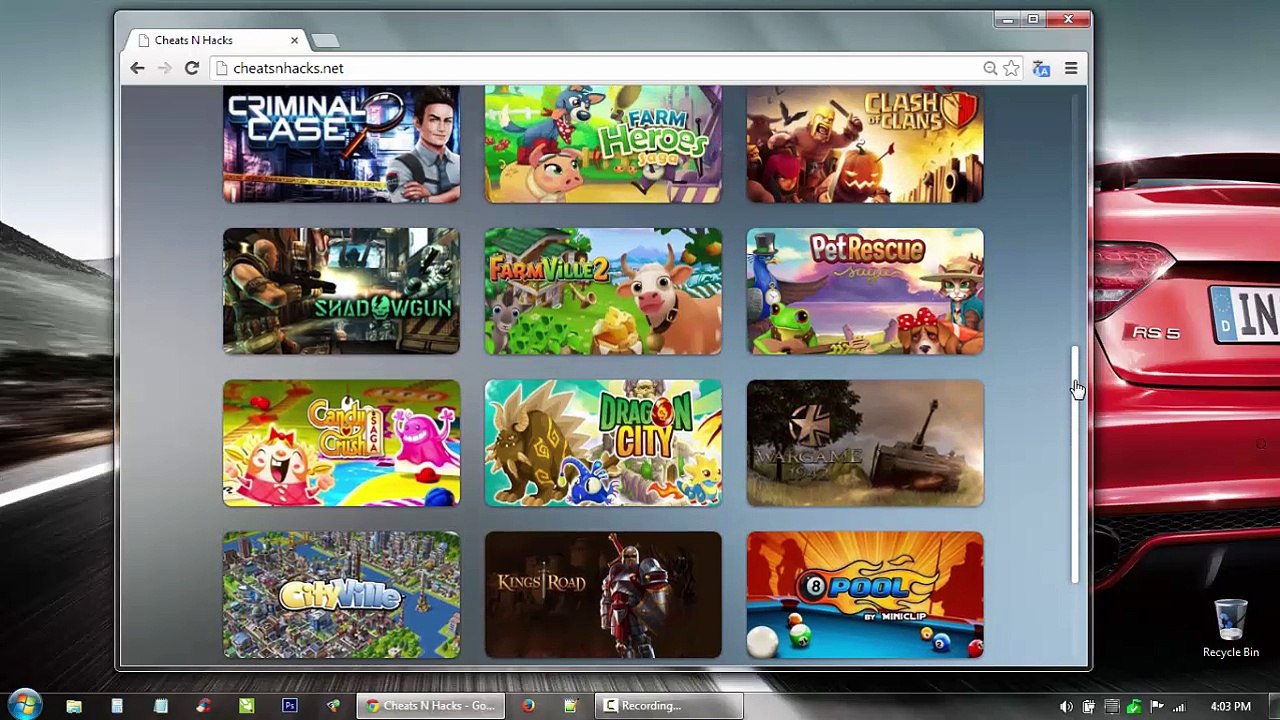Reload the cheatsnhacks.net page
1280x720 pixels.
pyautogui.click(x=192, y=68)
